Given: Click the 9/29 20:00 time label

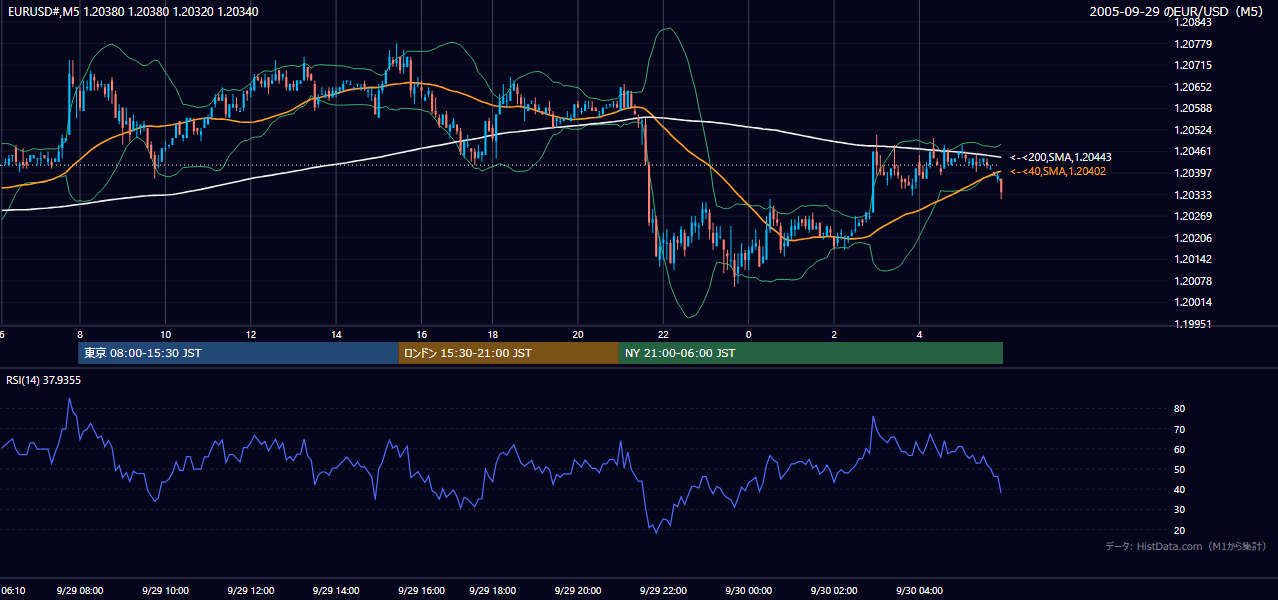Looking at the screenshot, I should [577, 590].
